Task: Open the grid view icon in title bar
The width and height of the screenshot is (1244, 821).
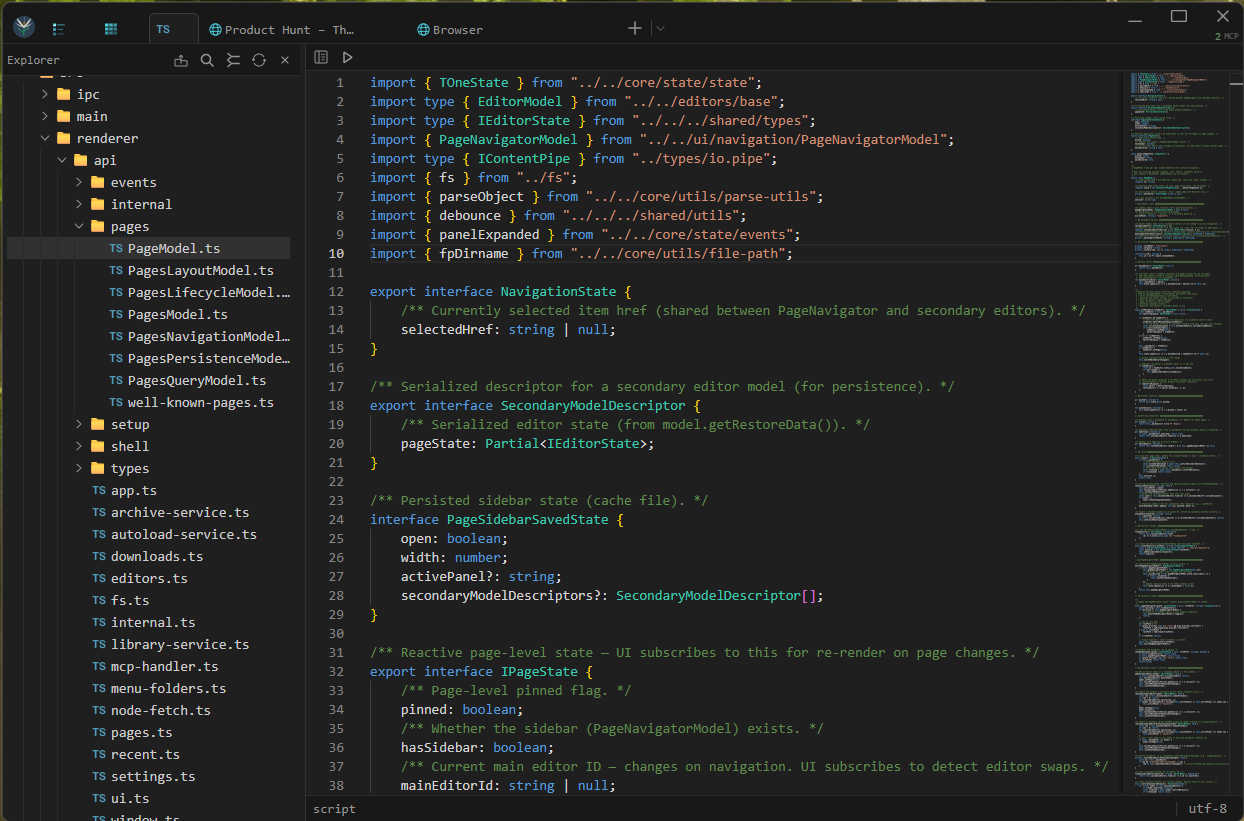Action: (x=111, y=29)
